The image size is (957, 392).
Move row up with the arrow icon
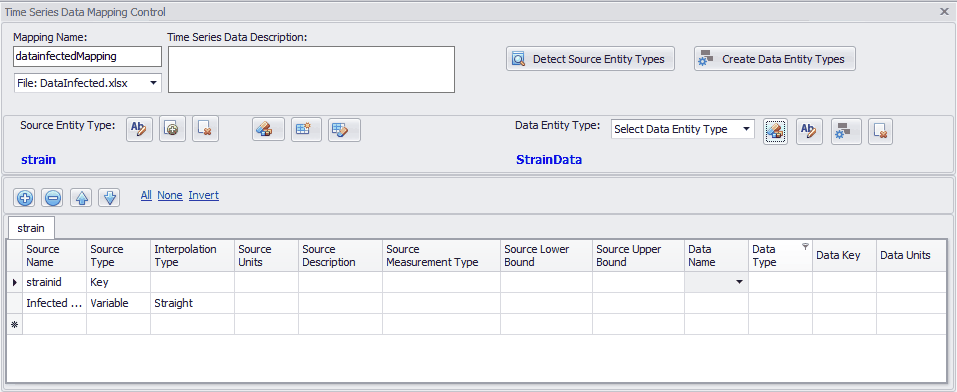coord(82,197)
